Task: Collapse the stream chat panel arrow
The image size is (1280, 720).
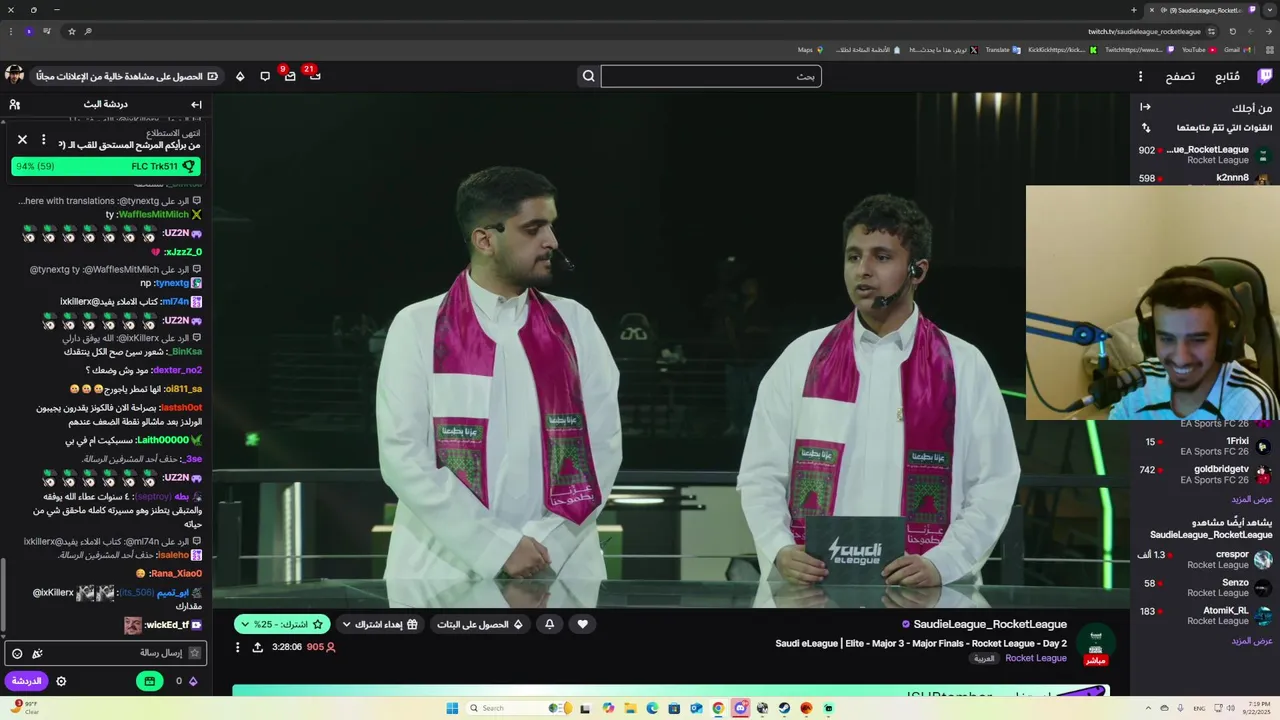Action: point(196,104)
